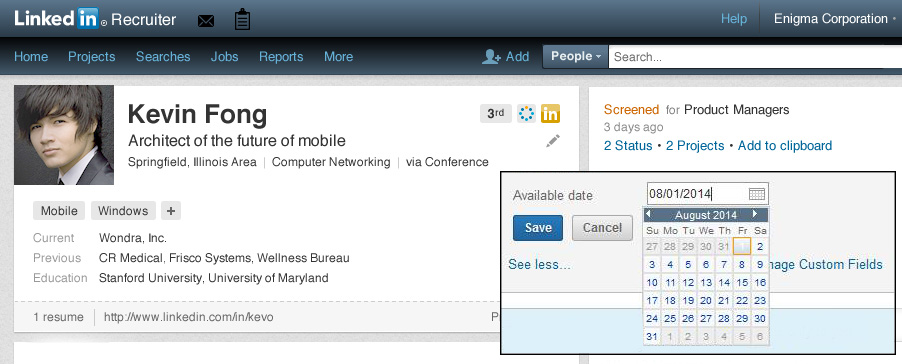Go to next month in calendar
902x364 pixels.
click(755, 214)
